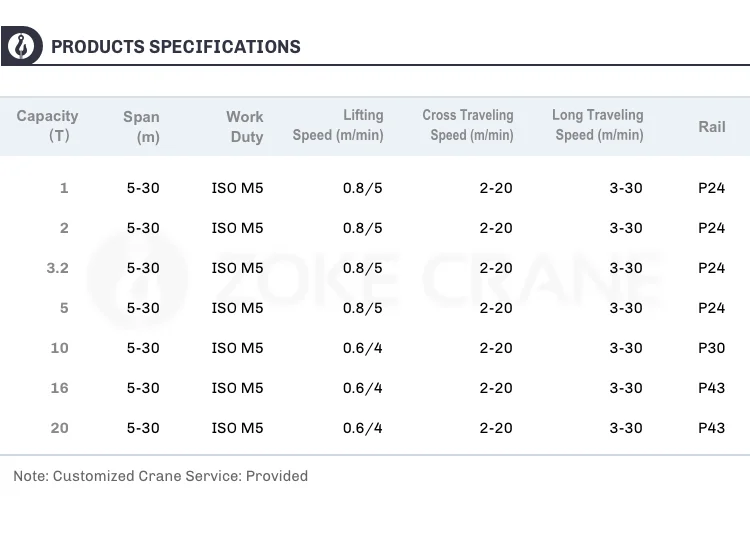
Task: Click the Rail column header
Action: tap(711, 127)
